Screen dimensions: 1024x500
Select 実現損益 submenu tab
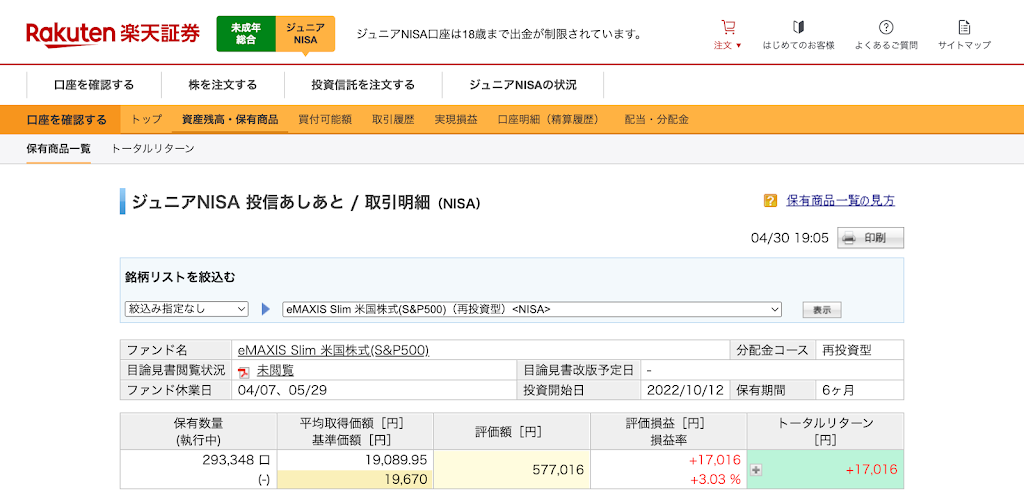point(456,119)
